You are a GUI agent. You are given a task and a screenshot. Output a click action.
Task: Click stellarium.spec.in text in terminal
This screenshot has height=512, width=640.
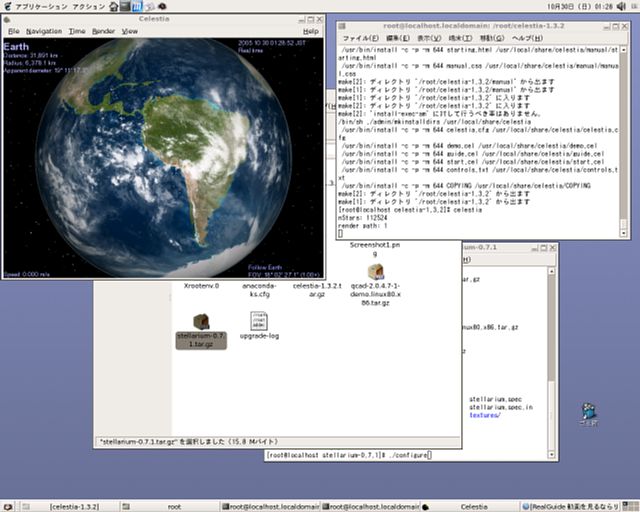(x=501, y=407)
